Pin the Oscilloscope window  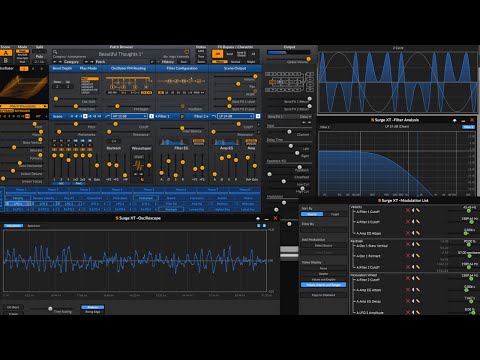[x=258, y=218]
